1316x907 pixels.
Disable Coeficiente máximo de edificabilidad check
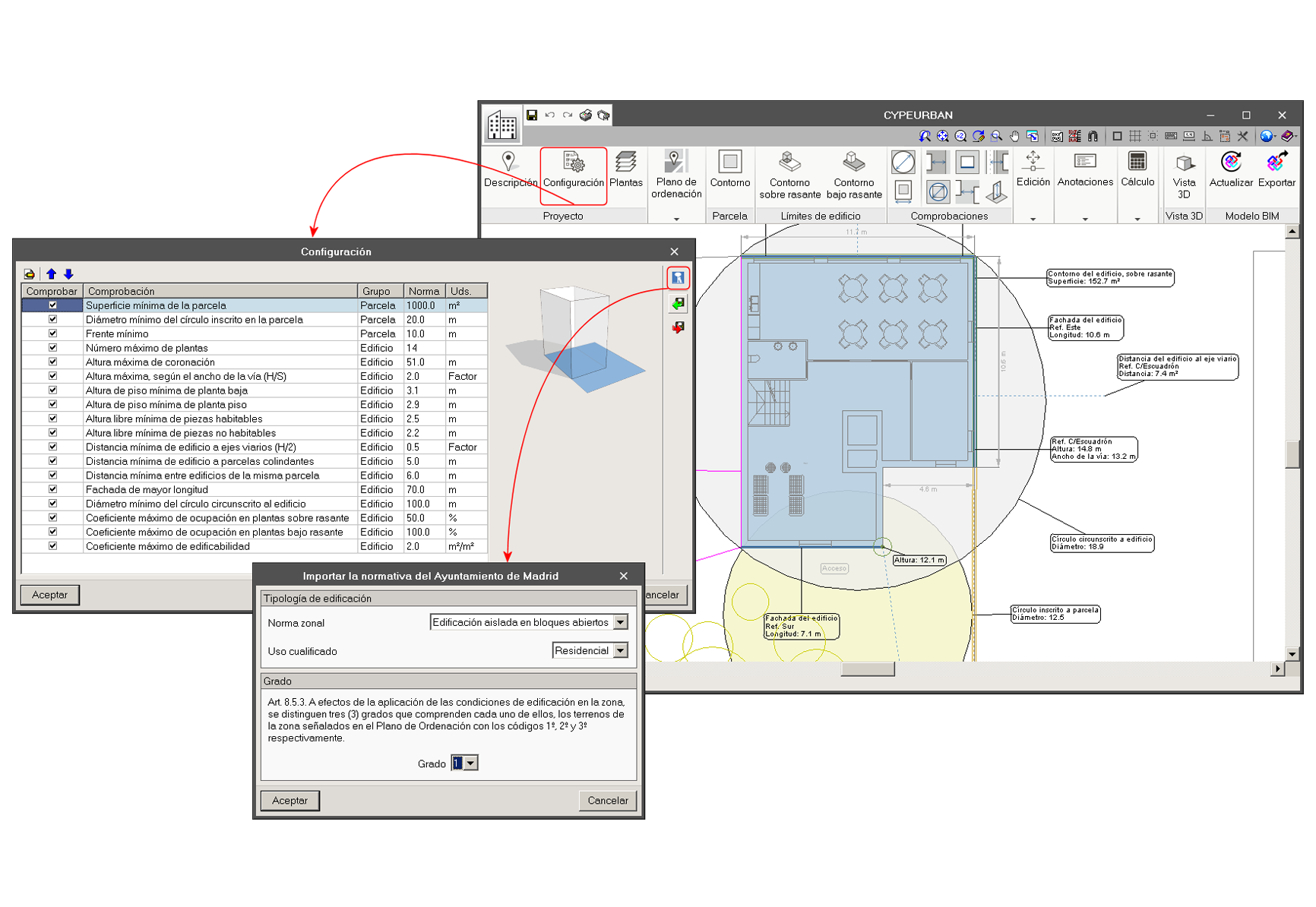coord(52,546)
